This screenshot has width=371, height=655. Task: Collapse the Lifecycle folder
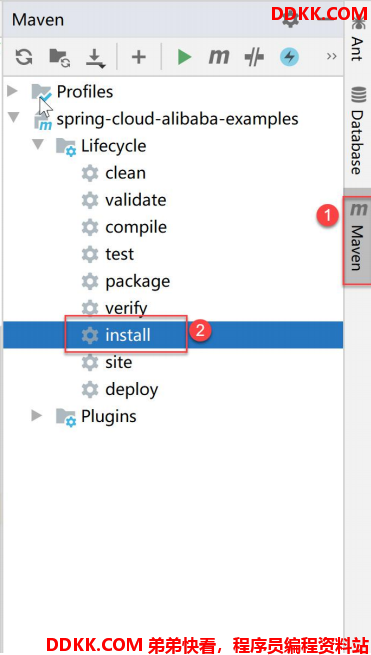pos(38,145)
